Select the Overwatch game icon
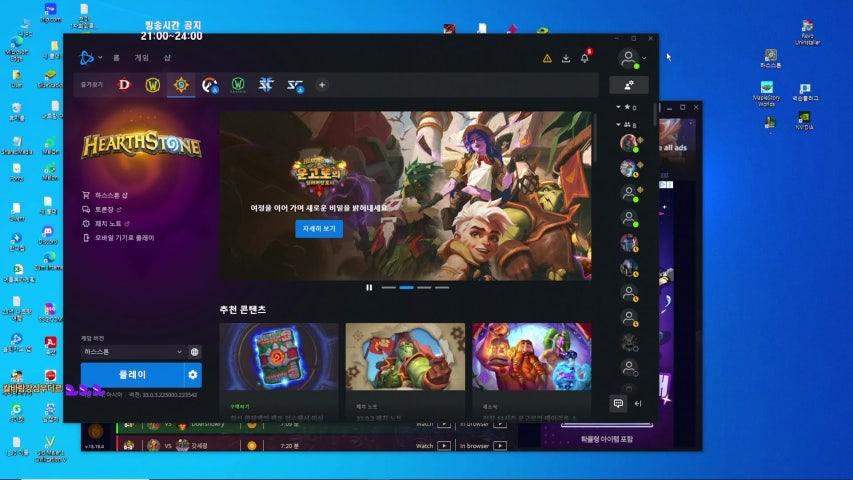The height and width of the screenshot is (480, 853). tap(209, 85)
